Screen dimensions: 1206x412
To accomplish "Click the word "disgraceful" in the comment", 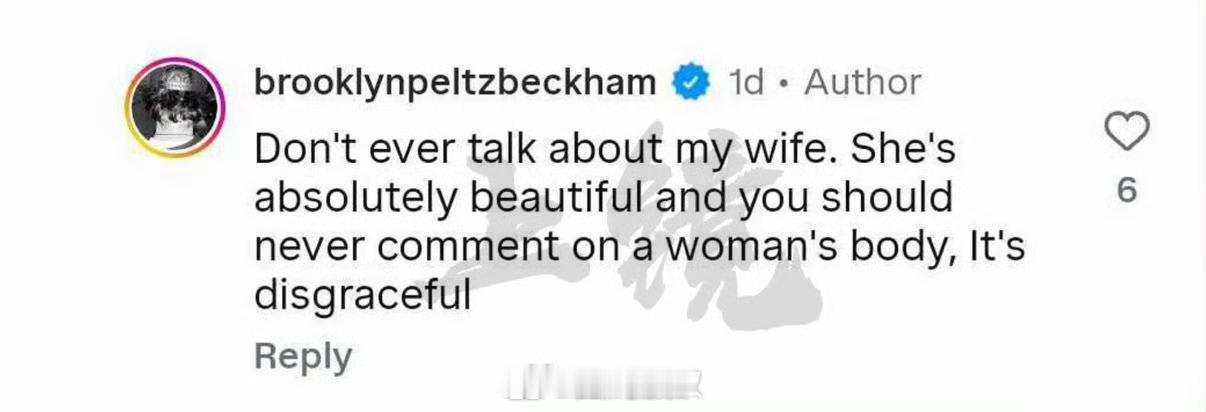I will point(362,294).
